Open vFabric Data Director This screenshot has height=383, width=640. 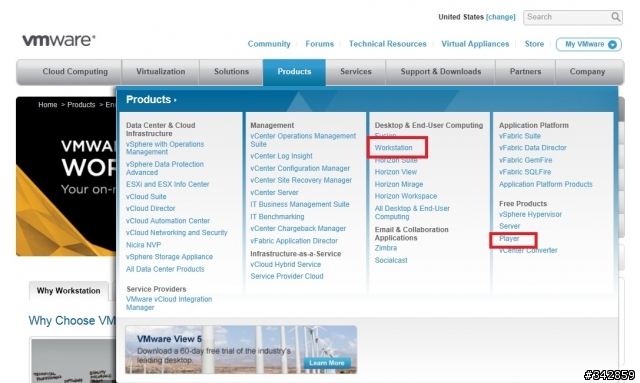pos(533,148)
